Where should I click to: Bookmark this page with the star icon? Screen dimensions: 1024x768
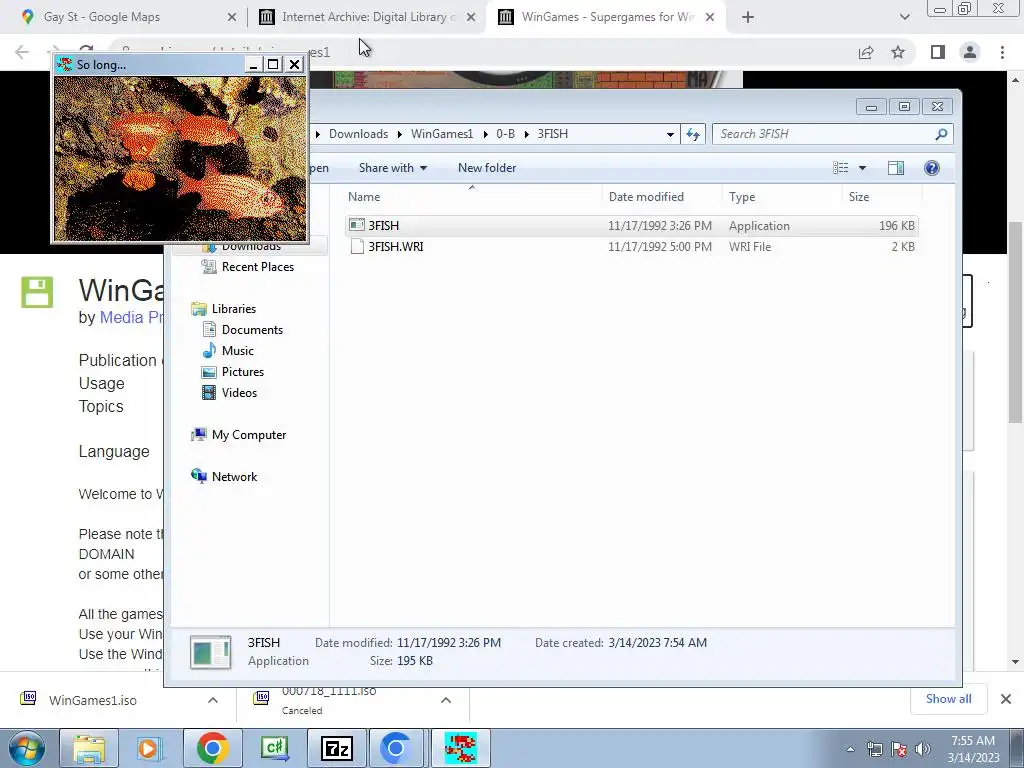898,52
